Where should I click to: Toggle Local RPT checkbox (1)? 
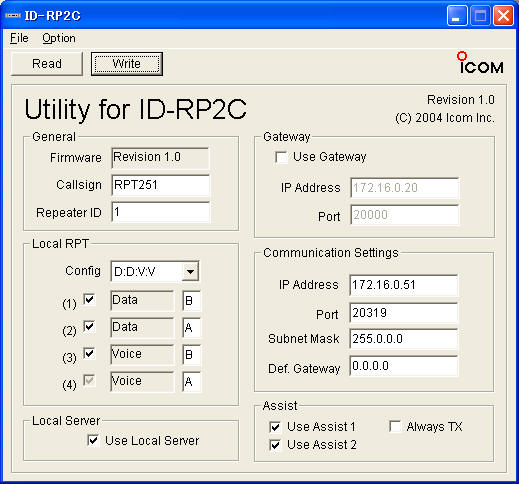[89, 299]
